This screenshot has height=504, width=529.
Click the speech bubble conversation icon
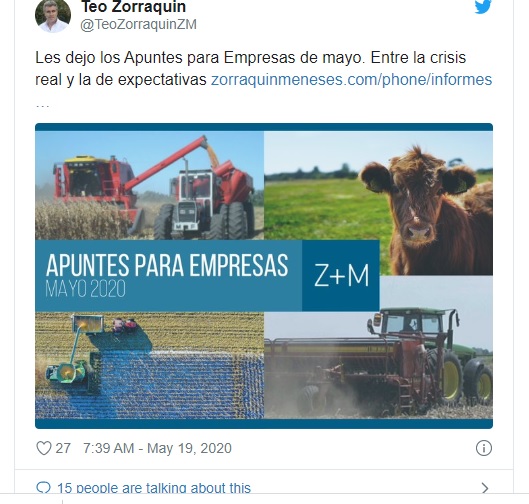pos(43,488)
